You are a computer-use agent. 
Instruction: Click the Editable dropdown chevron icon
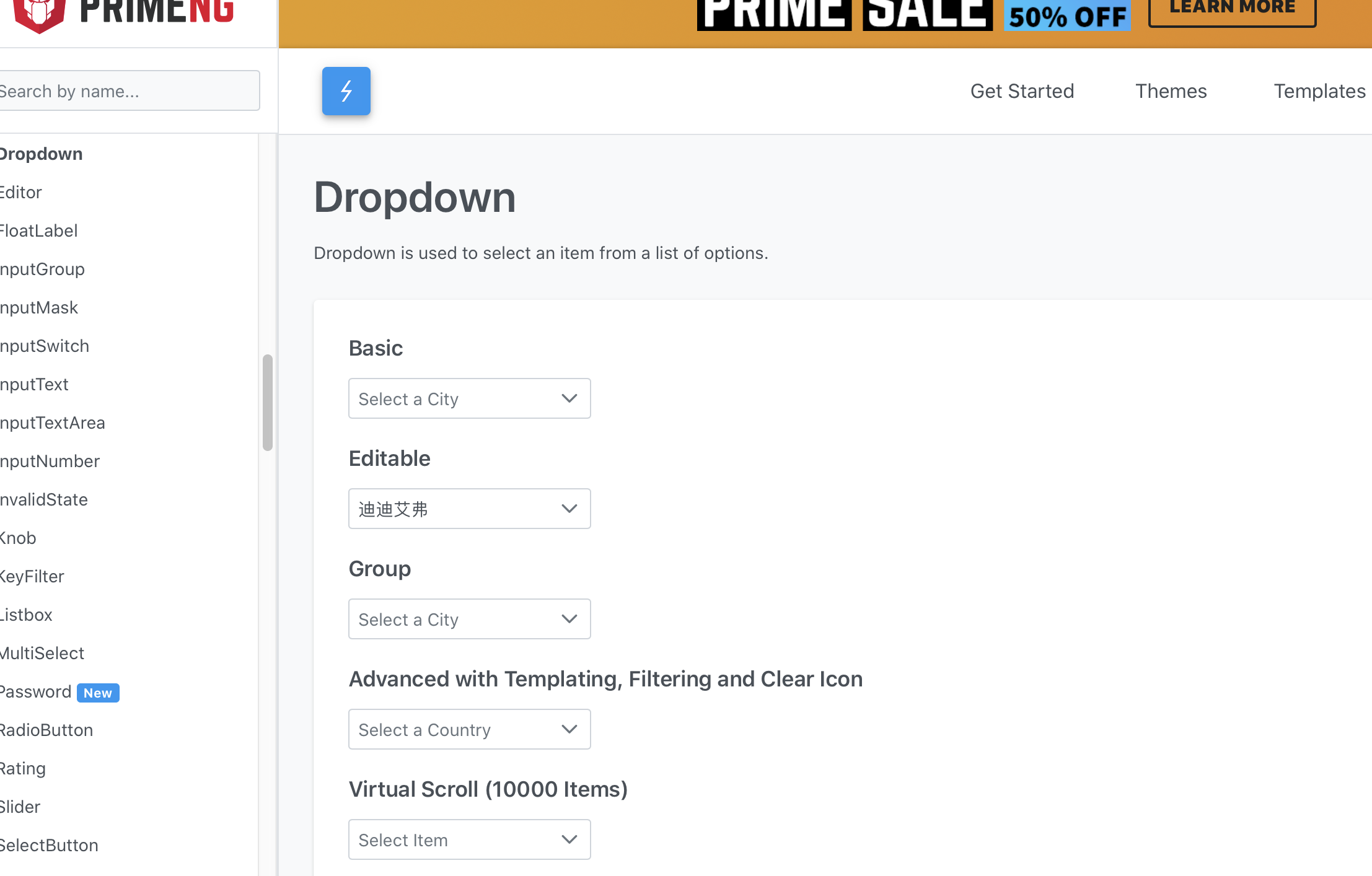(569, 509)
